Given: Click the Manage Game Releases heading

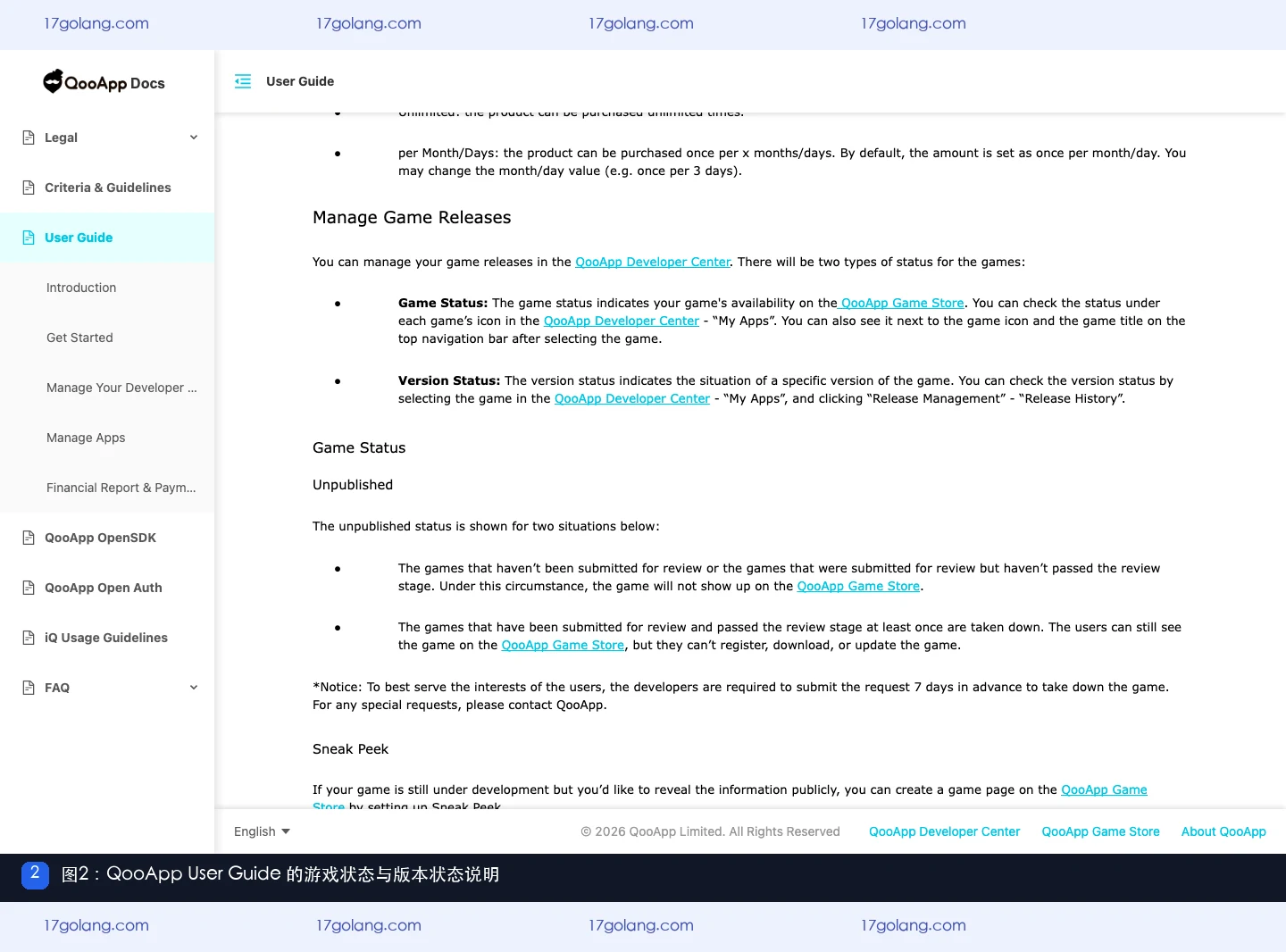Looking at the screenshot, I should [x=412, y=217].
